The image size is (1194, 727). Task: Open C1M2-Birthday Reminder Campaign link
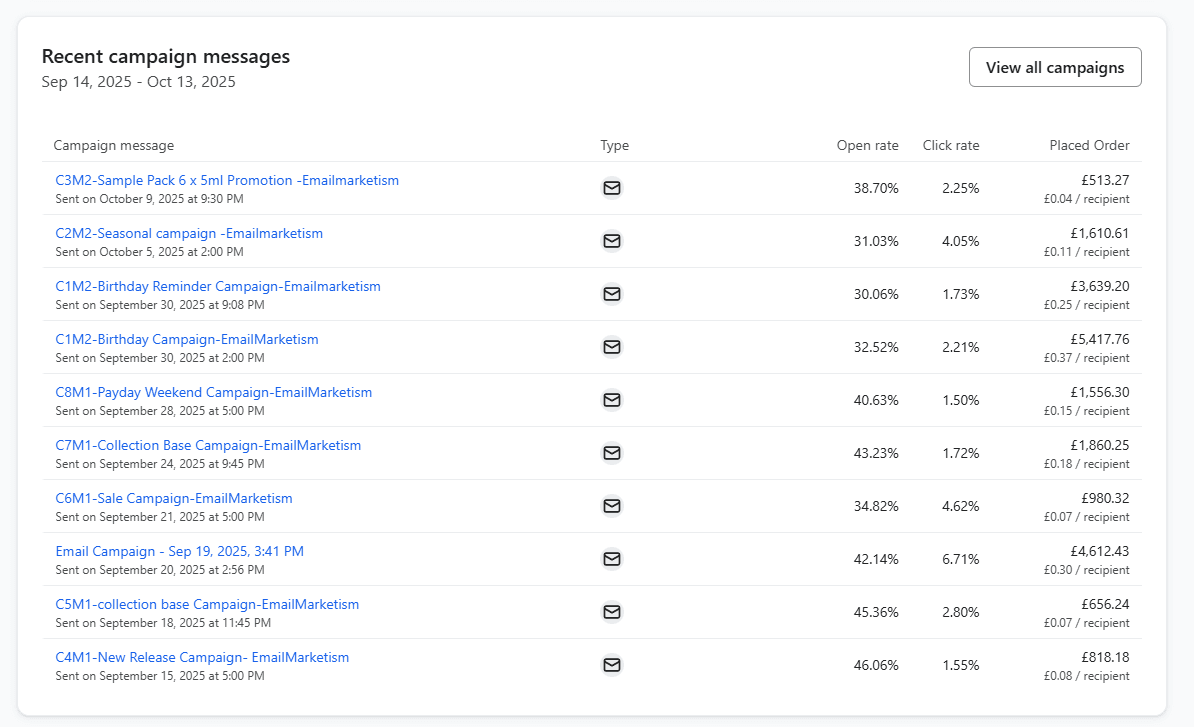coord(218,287)
